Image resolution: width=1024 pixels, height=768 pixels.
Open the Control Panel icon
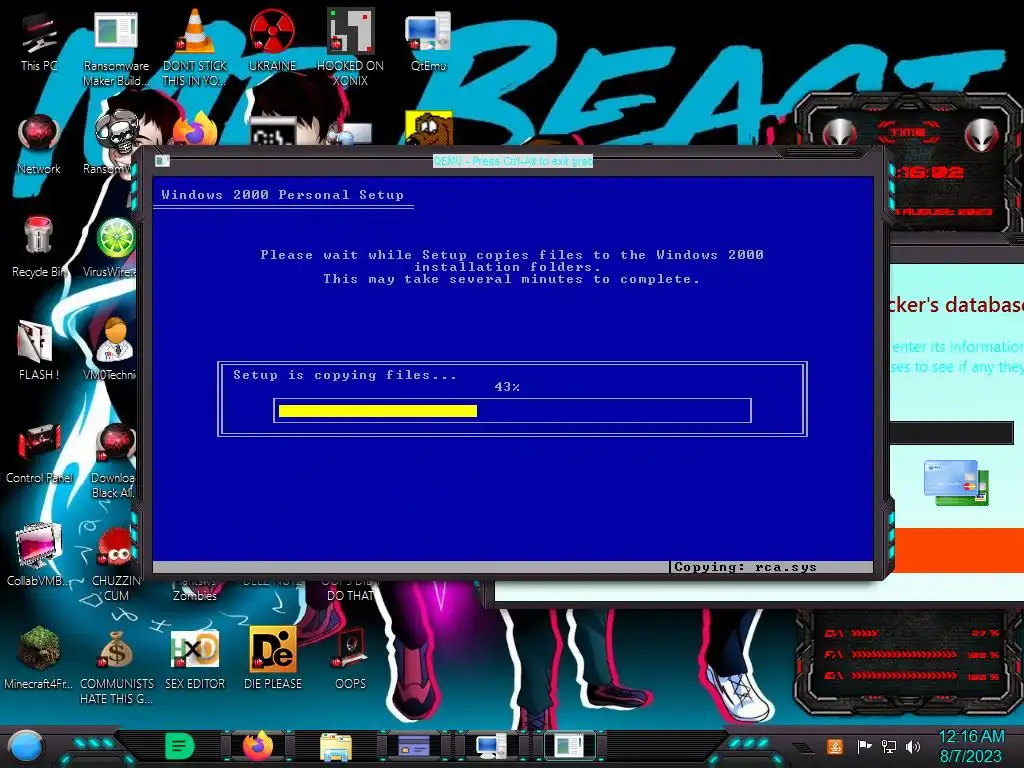coord(39,454)
